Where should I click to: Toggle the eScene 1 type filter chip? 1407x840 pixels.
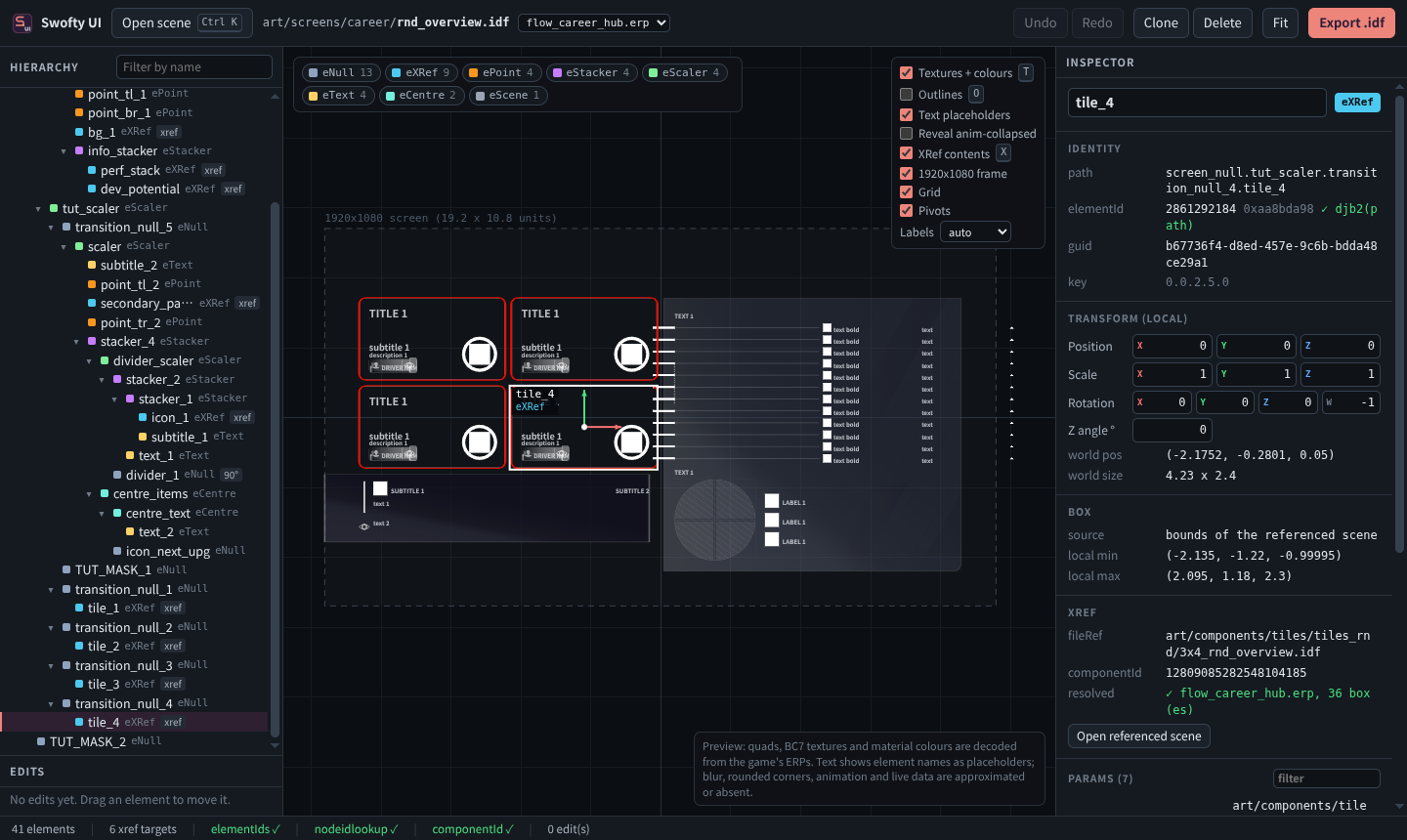pos(508,95)
